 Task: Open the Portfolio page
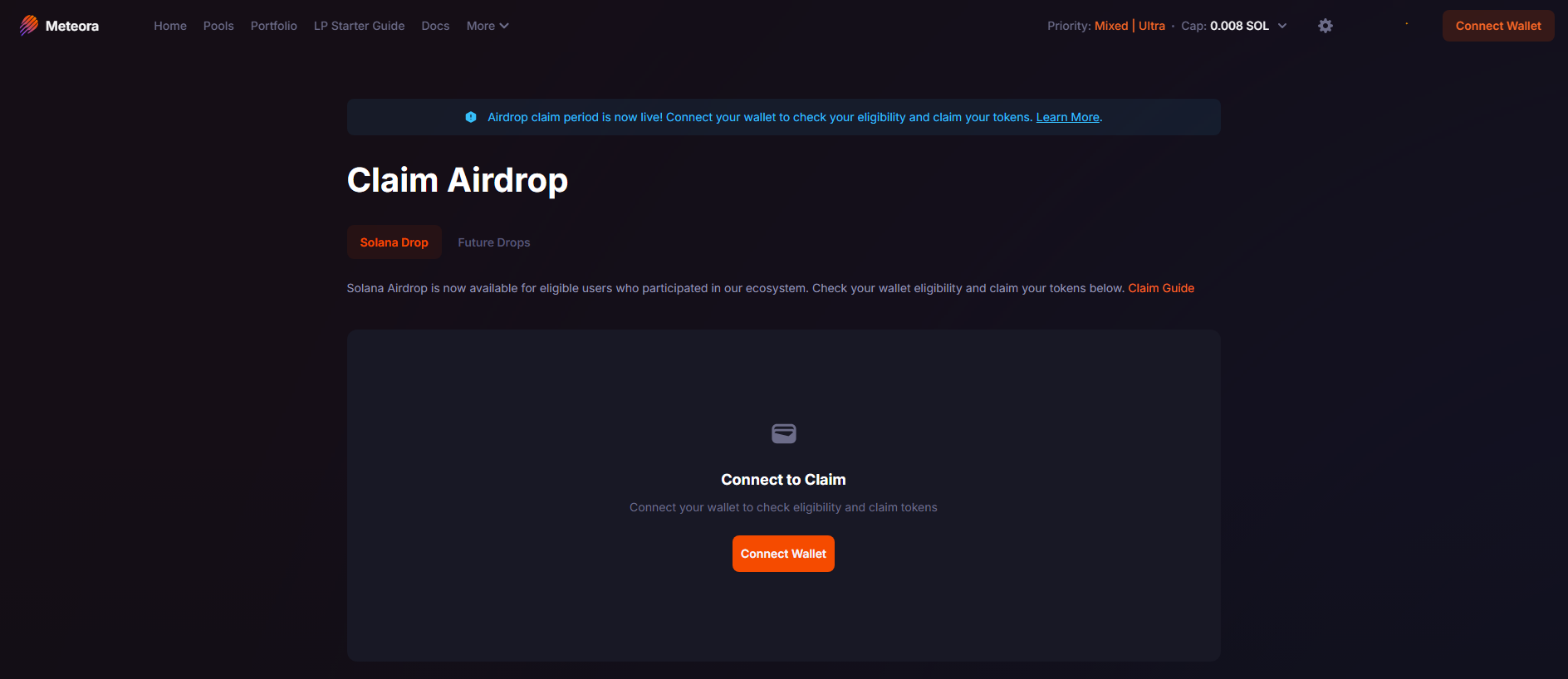coord(274,26)
